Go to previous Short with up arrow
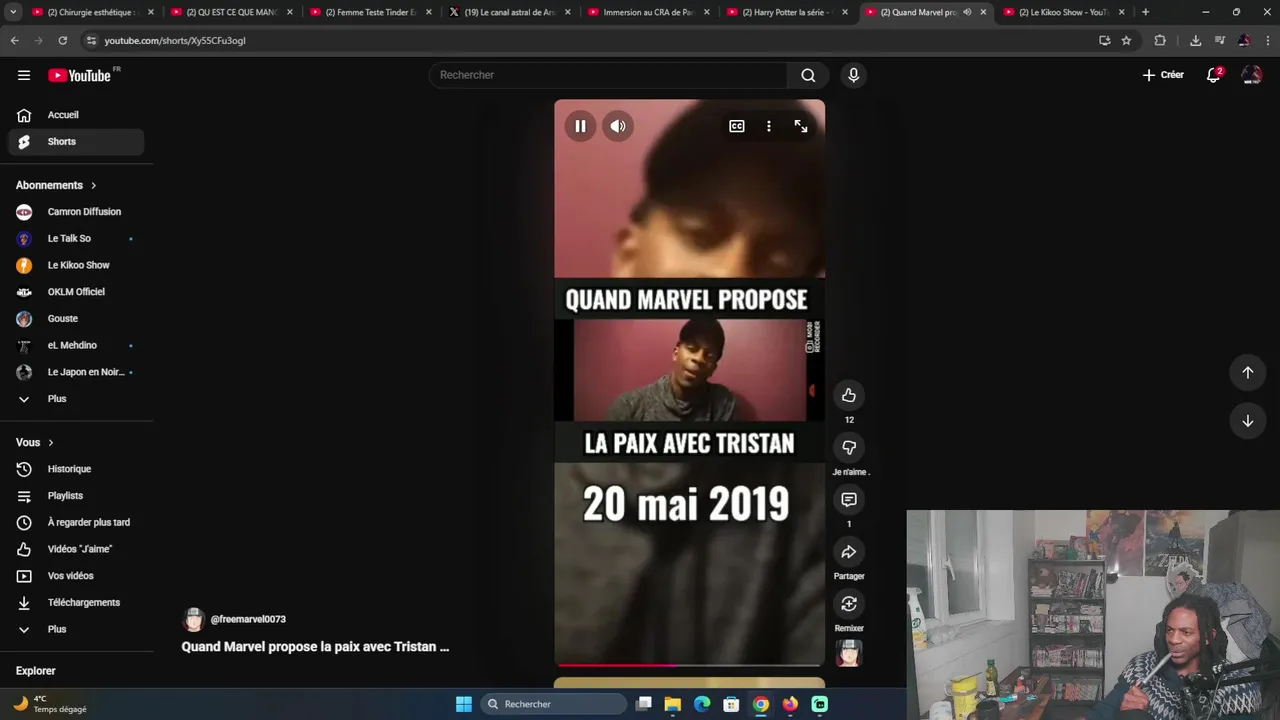Screen dimensions: 1280x720 click(x=1248, y=372)
